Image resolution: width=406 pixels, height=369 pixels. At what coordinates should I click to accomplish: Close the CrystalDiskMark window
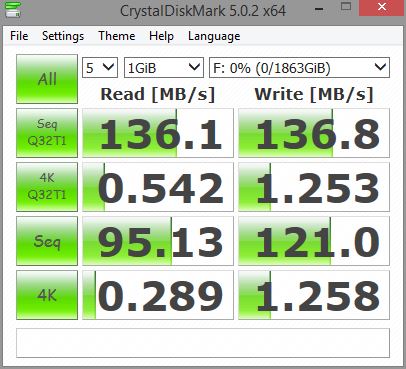point(382,8)
